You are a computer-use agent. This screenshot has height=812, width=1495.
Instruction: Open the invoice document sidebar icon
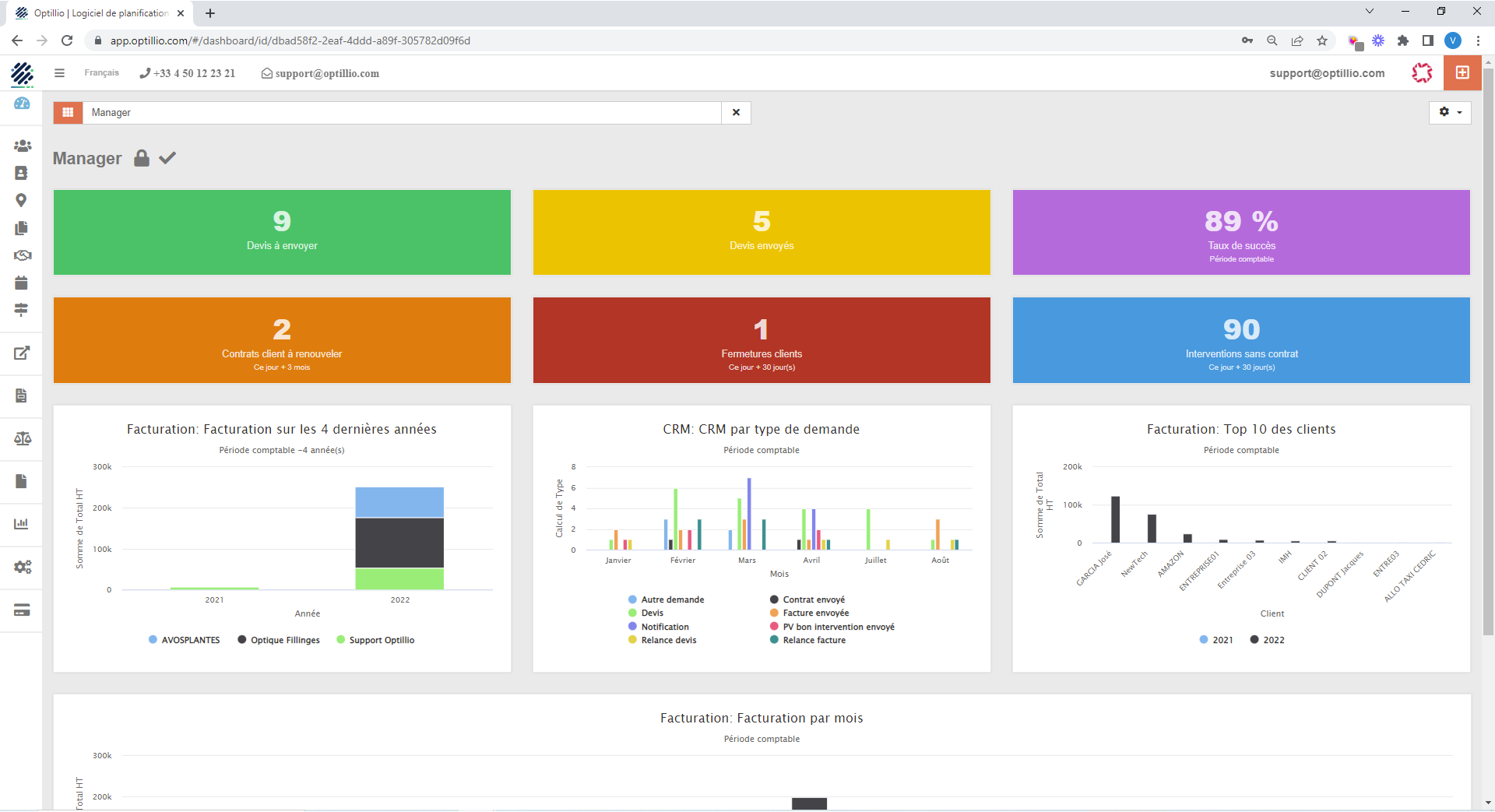pyautogui.click(x=21, y=395)
